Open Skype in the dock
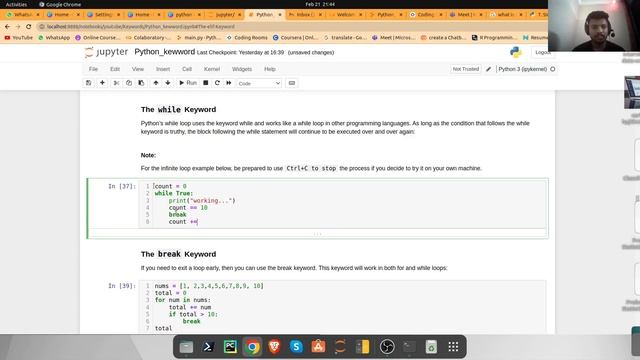 click(x=296, y=347)
